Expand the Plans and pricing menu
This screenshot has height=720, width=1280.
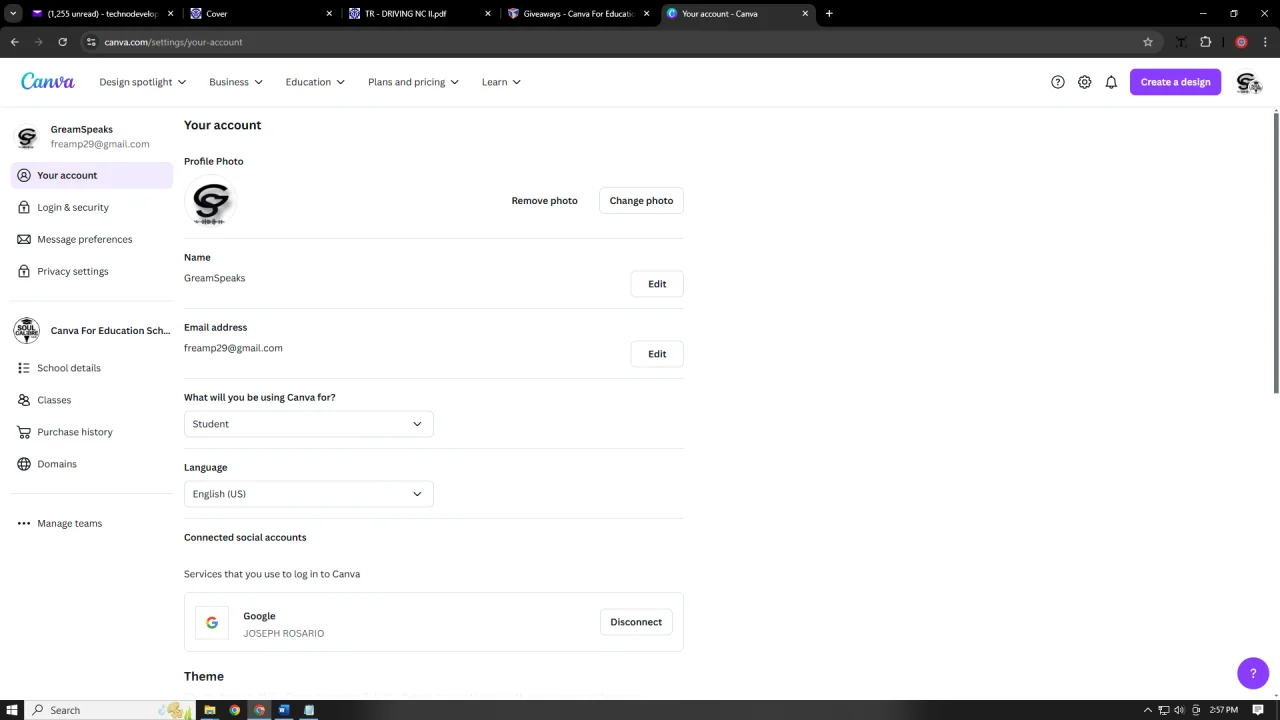coord(413,82)
